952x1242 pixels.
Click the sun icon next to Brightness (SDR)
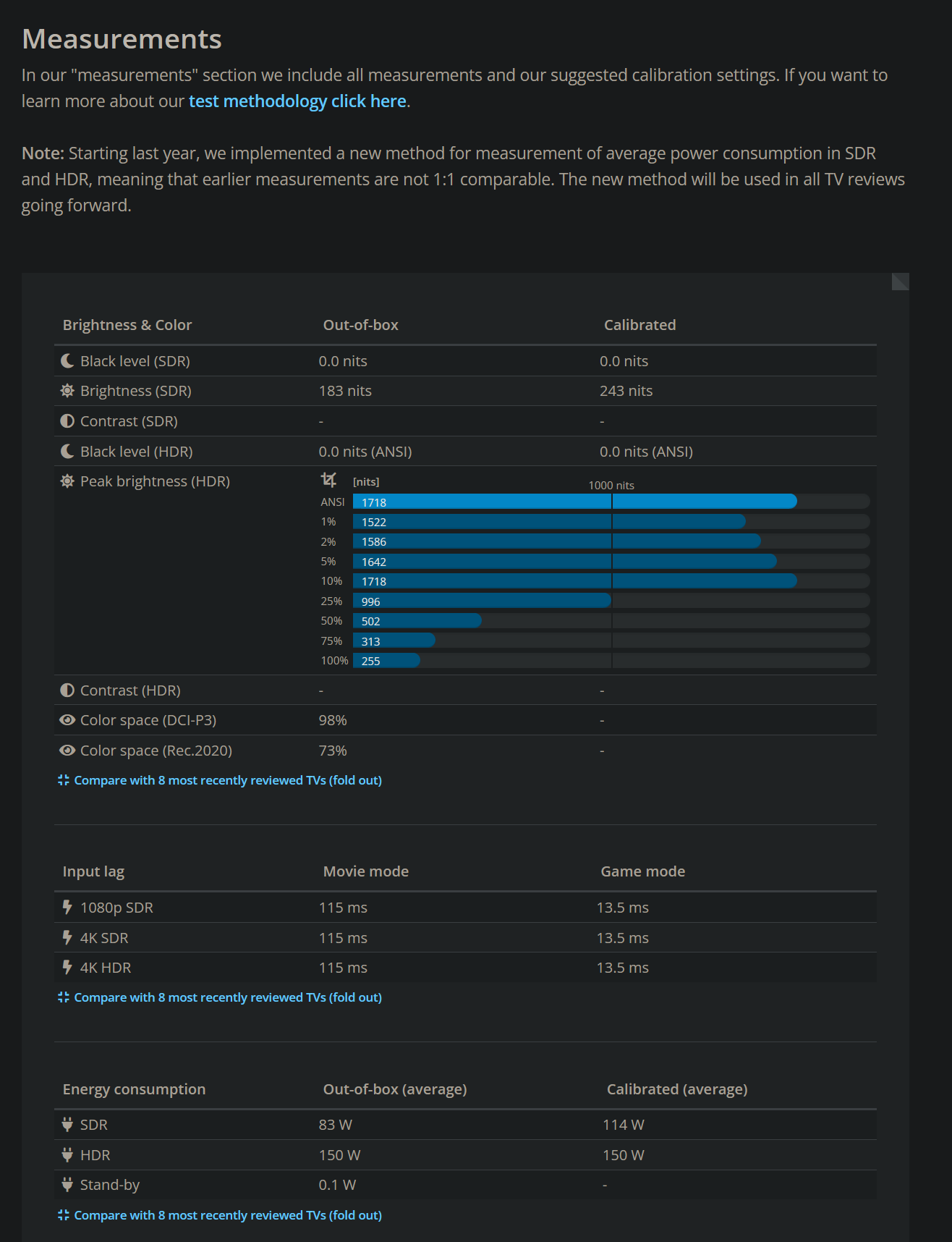click(67, 391)
